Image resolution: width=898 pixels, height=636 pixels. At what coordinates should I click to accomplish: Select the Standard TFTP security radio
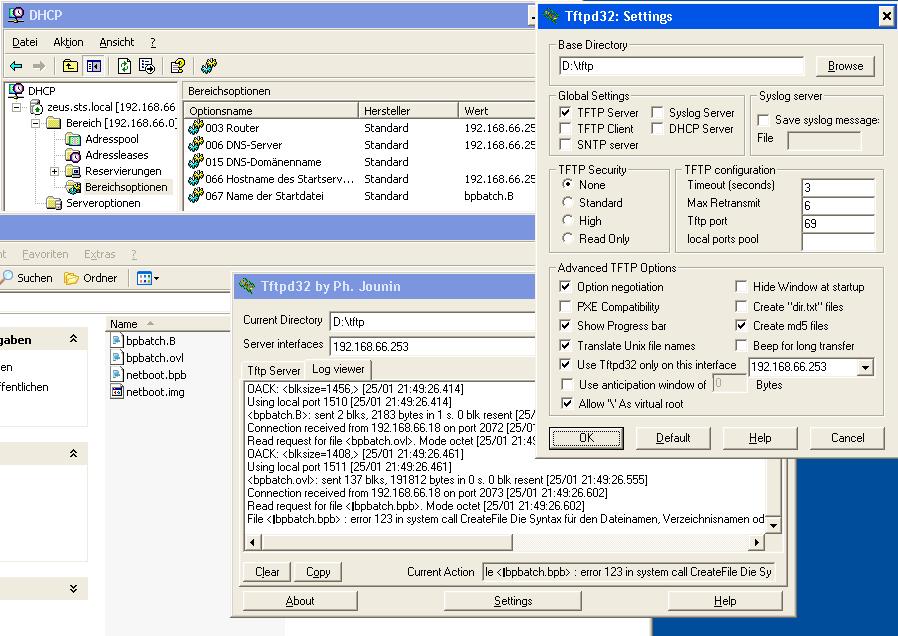[568, 202]
